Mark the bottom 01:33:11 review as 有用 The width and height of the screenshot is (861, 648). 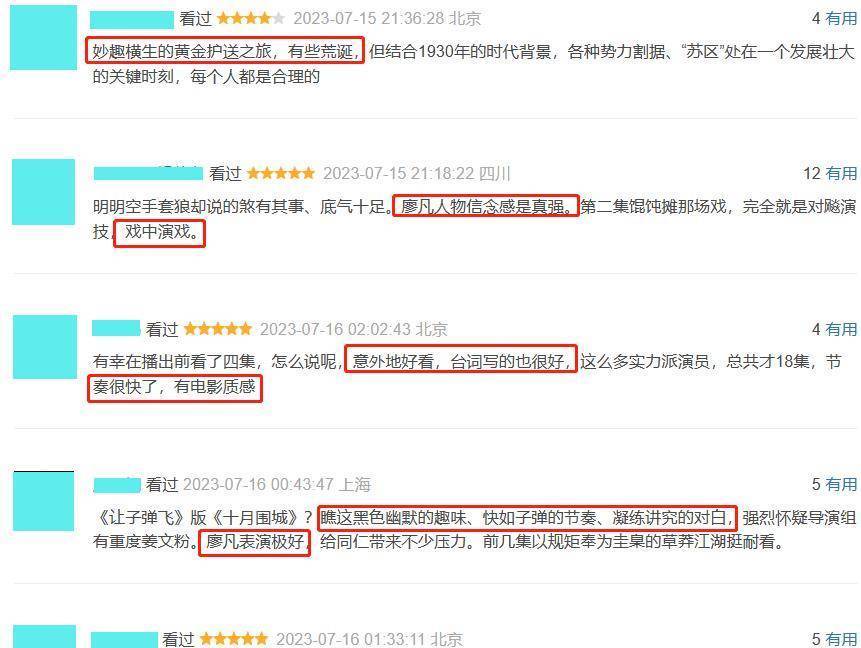[x=841, y=639]
